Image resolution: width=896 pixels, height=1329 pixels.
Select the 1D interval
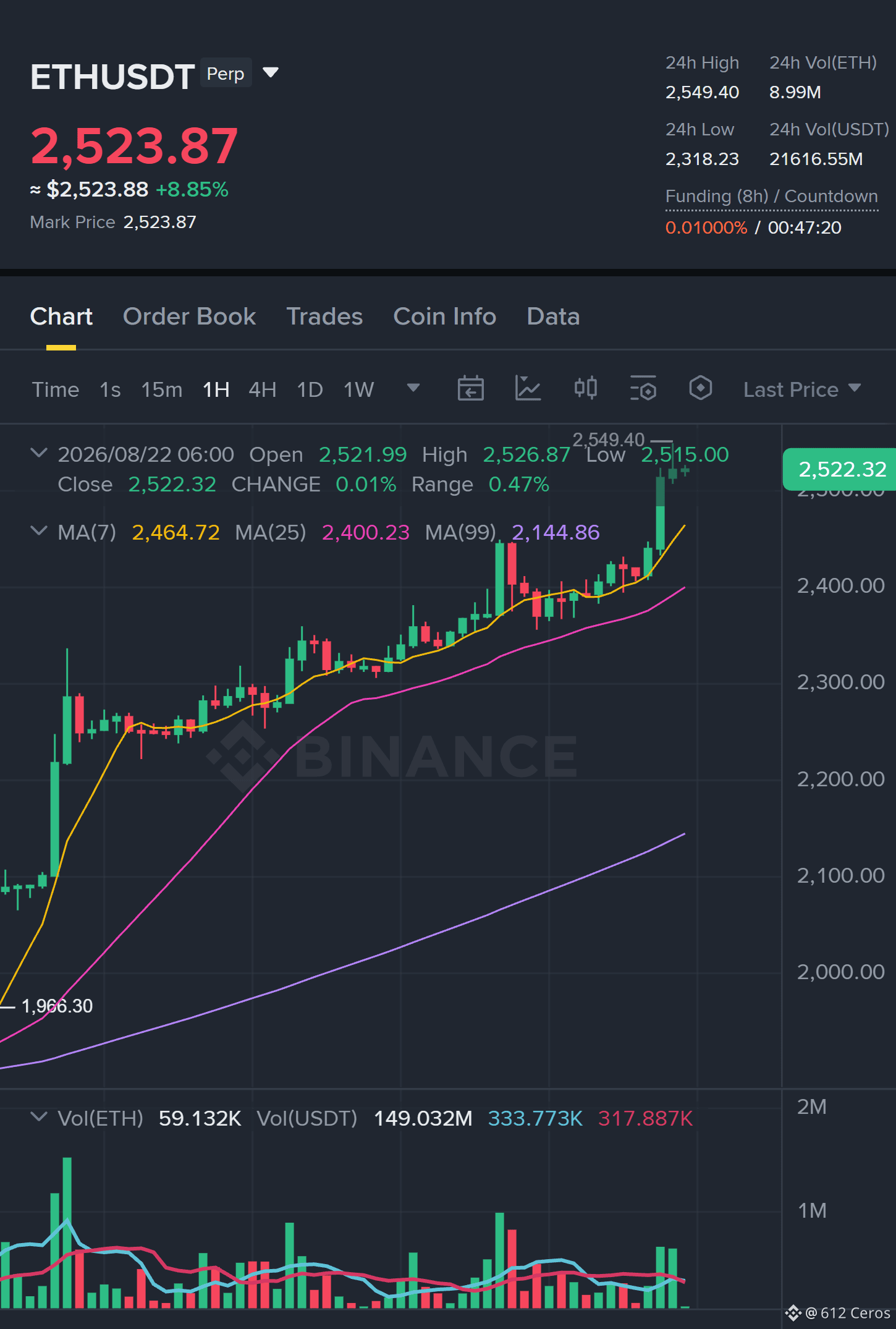point(310,389)
